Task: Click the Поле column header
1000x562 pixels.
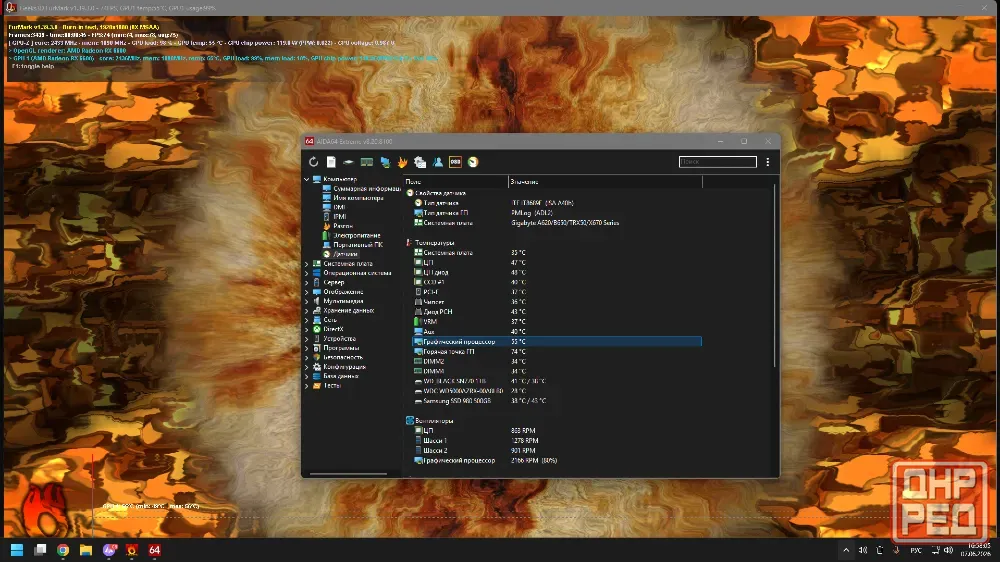Action: click(456, 182)
